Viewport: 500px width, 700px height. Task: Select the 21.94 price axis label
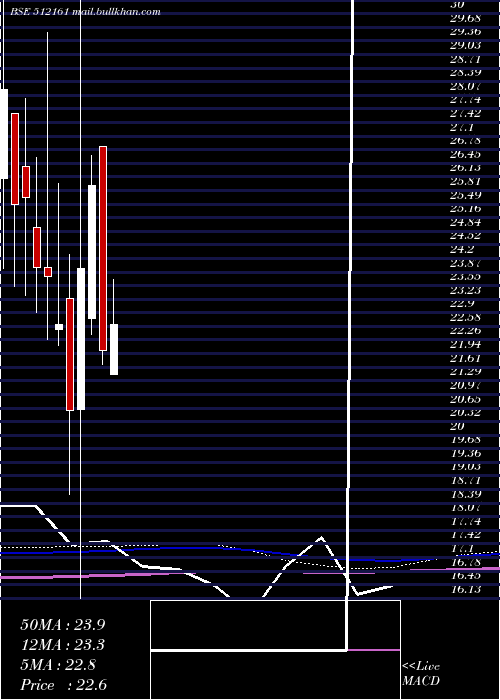pos(466,344)
